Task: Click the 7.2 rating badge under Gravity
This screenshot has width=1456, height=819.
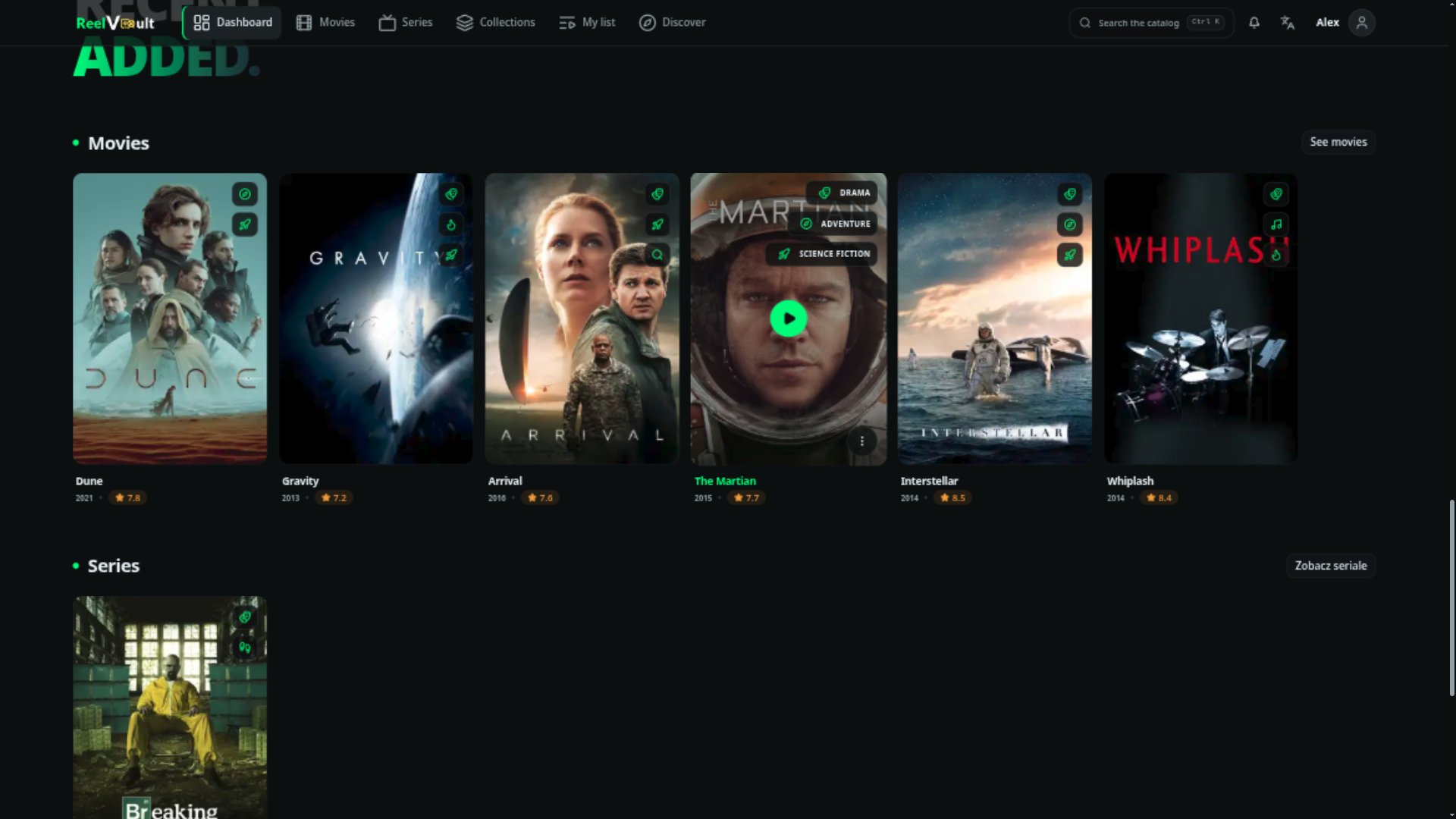Action: 334,498
